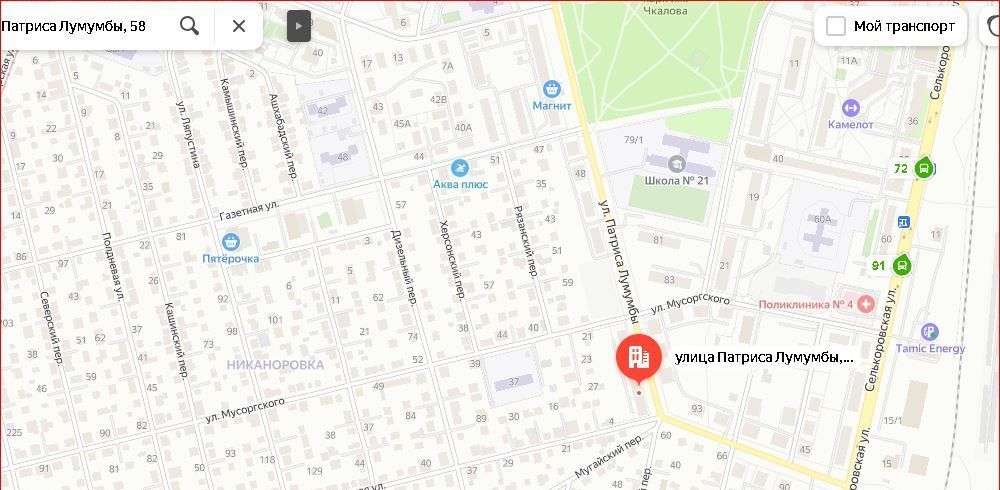Open the Магнит store icon
This screenshot has height=490, width=1000.
[x=552, y=89]
